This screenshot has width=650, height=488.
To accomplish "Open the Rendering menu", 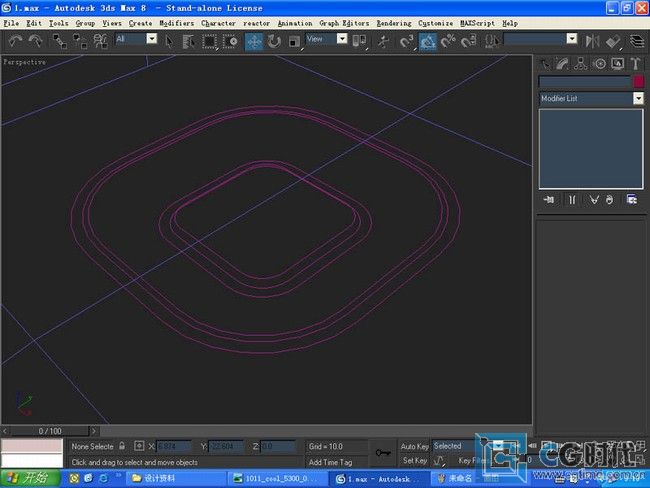I will 394,23.
